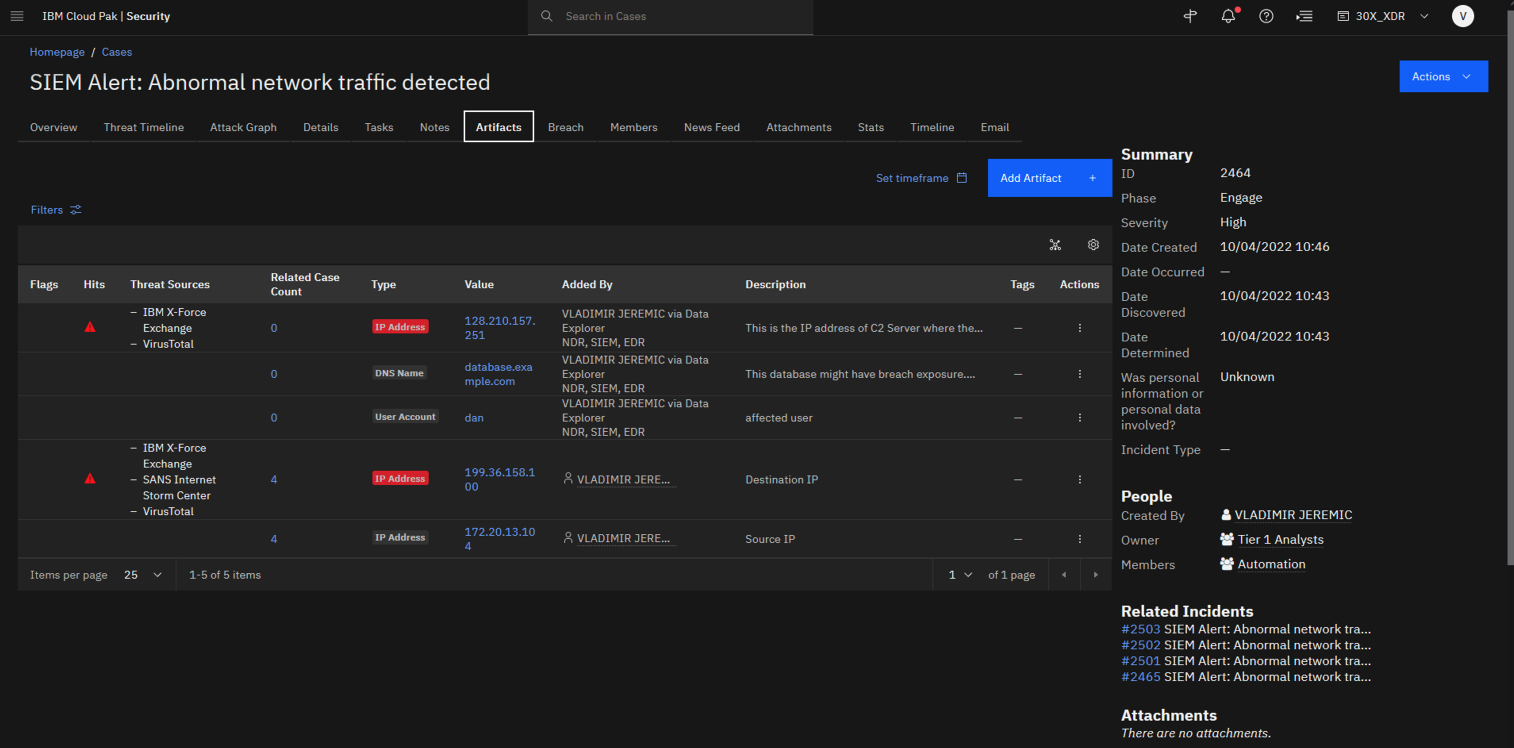Select the Artifacts tab
Screen dimensions: 1514x748
click(499, 127)
